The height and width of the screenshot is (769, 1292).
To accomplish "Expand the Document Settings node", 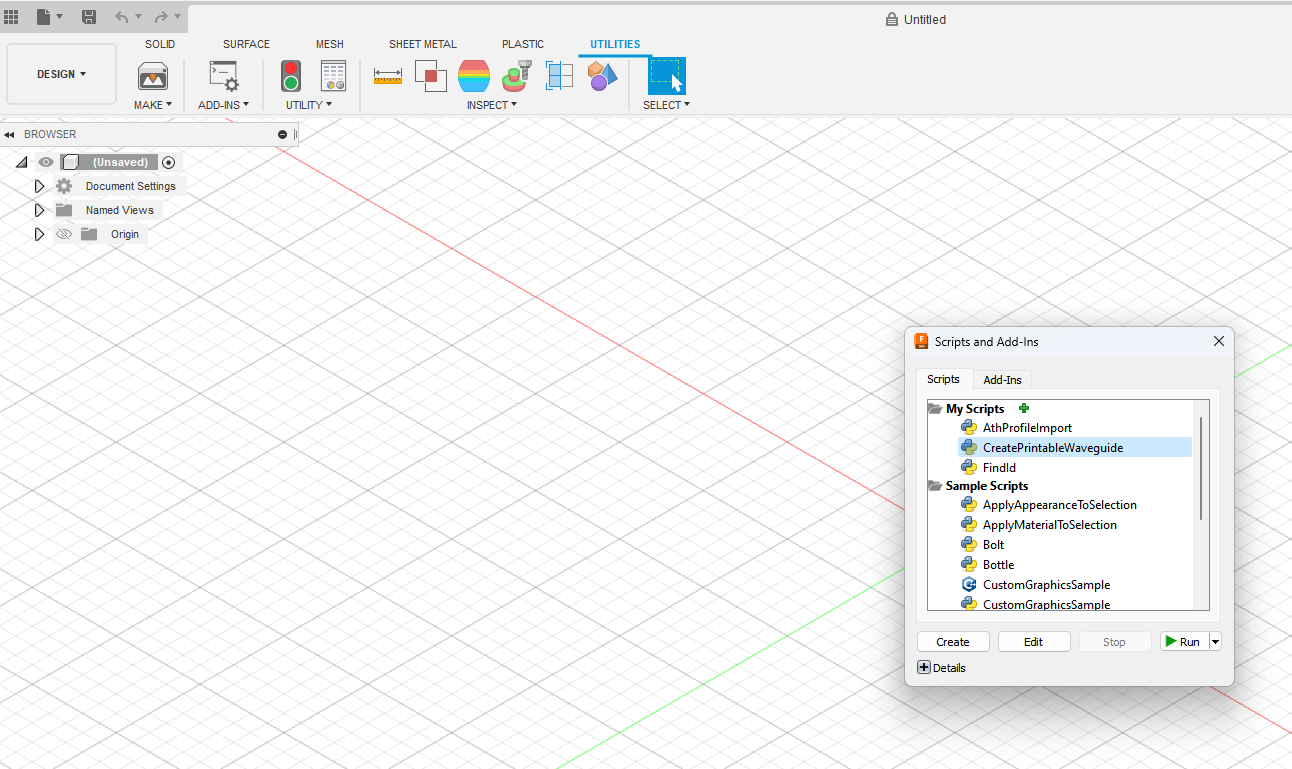I will [39, 186].
